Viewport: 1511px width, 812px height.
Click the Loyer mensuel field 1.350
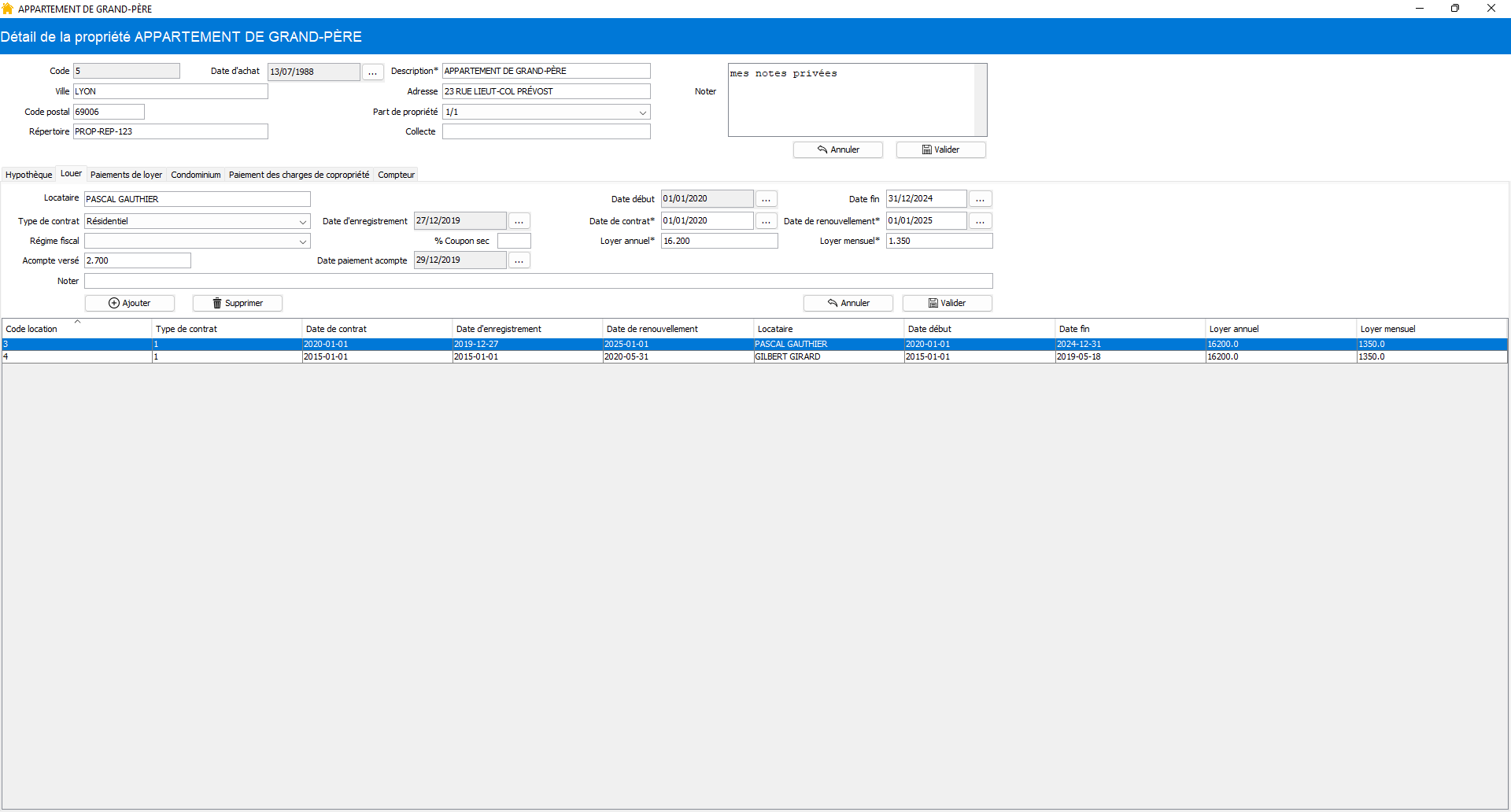[940, 241]
